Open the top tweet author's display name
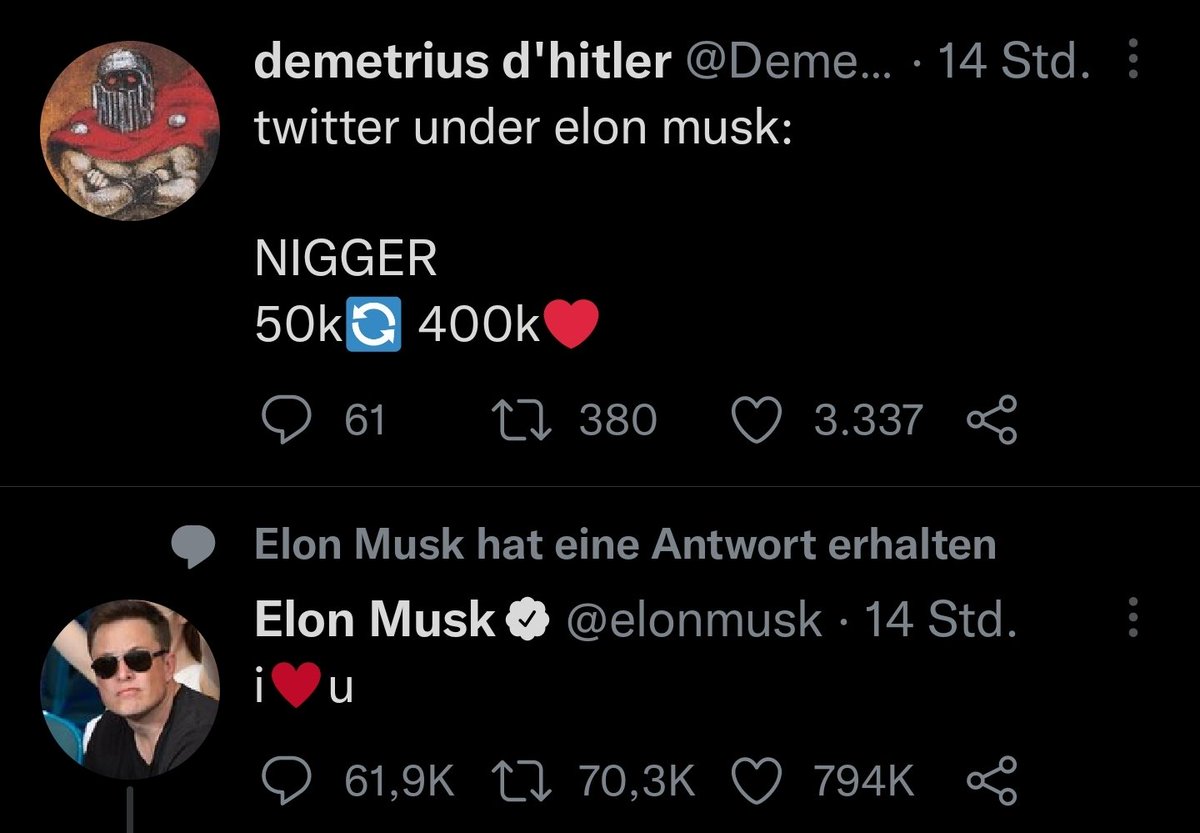This screenshot has width=1200, height=833. click(x=462, y=62)
